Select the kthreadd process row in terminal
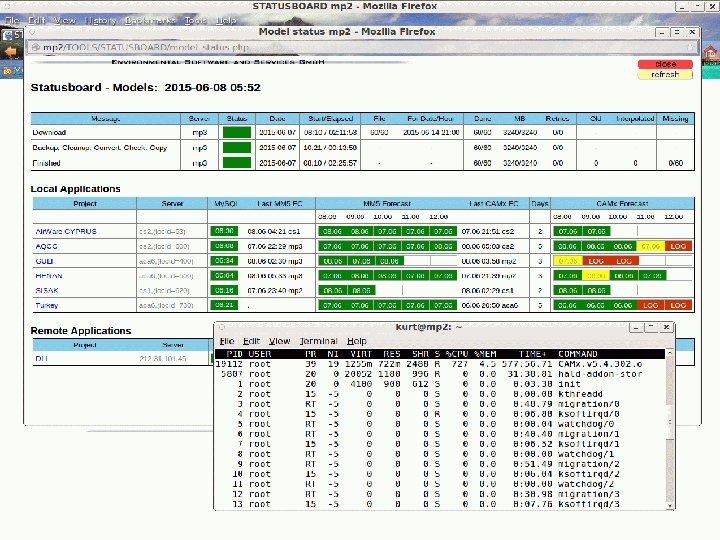 [x=439, y=394]
